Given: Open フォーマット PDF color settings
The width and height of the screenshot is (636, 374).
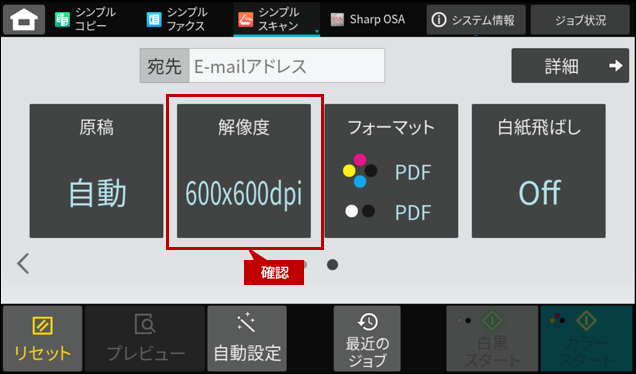Looking at the screenshot, I should 391,171.
